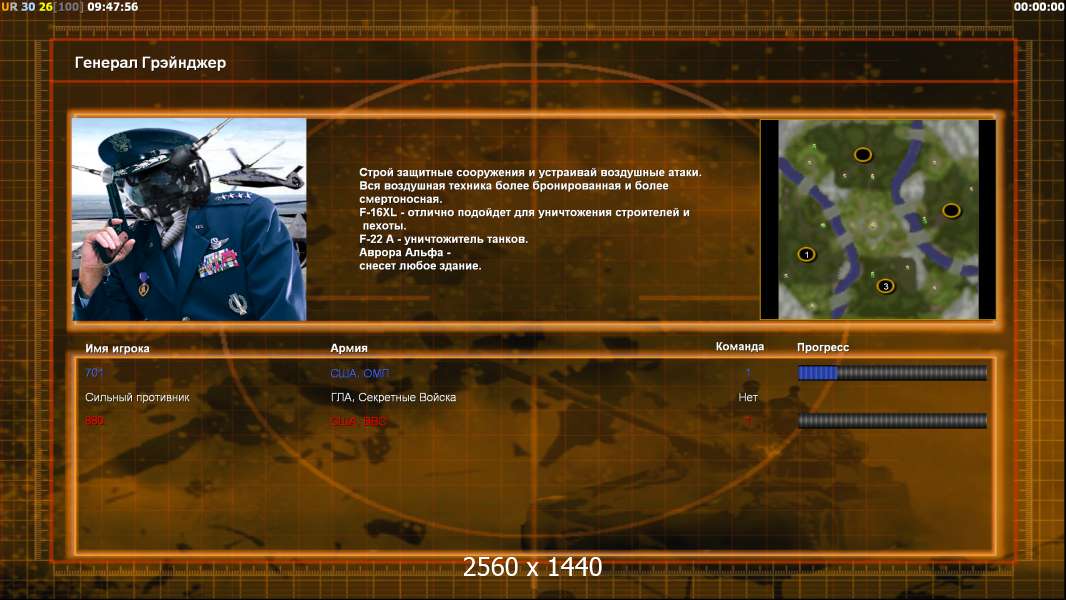Click the army "США, ОМП" for player 701
The image size is (1066, 600).
(360, 373)
